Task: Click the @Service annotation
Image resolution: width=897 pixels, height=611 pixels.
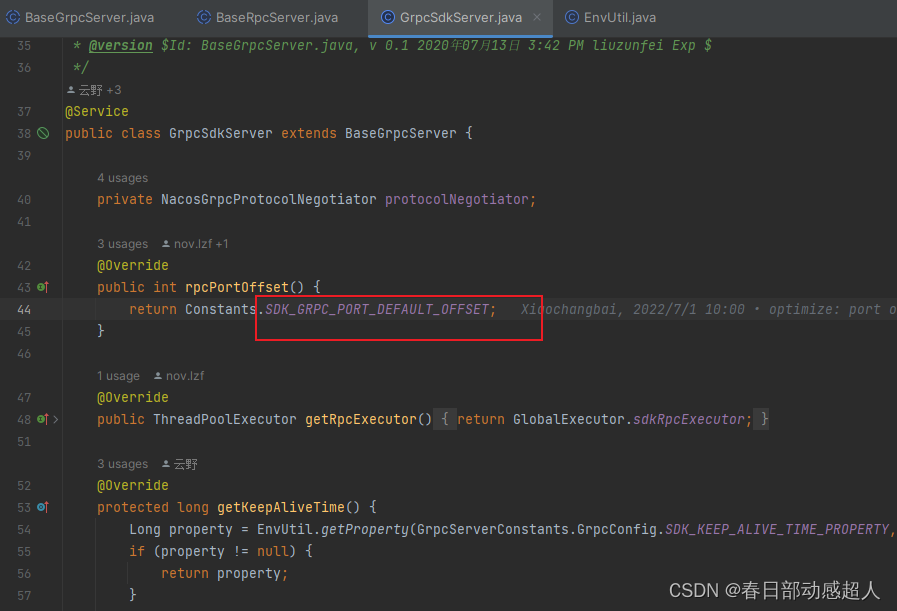Action: (x=97, y=112)
